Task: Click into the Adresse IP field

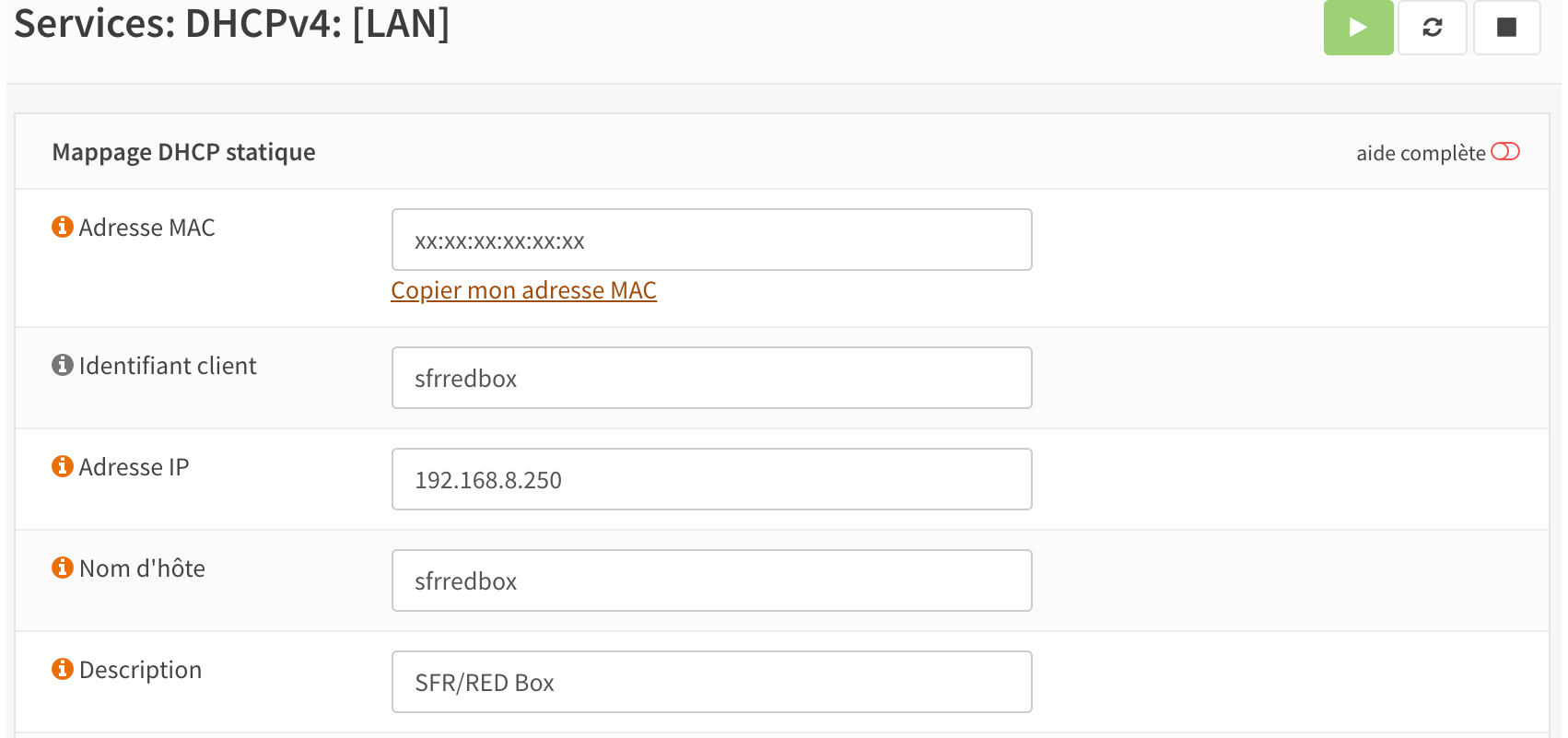Action: point(711,480)
